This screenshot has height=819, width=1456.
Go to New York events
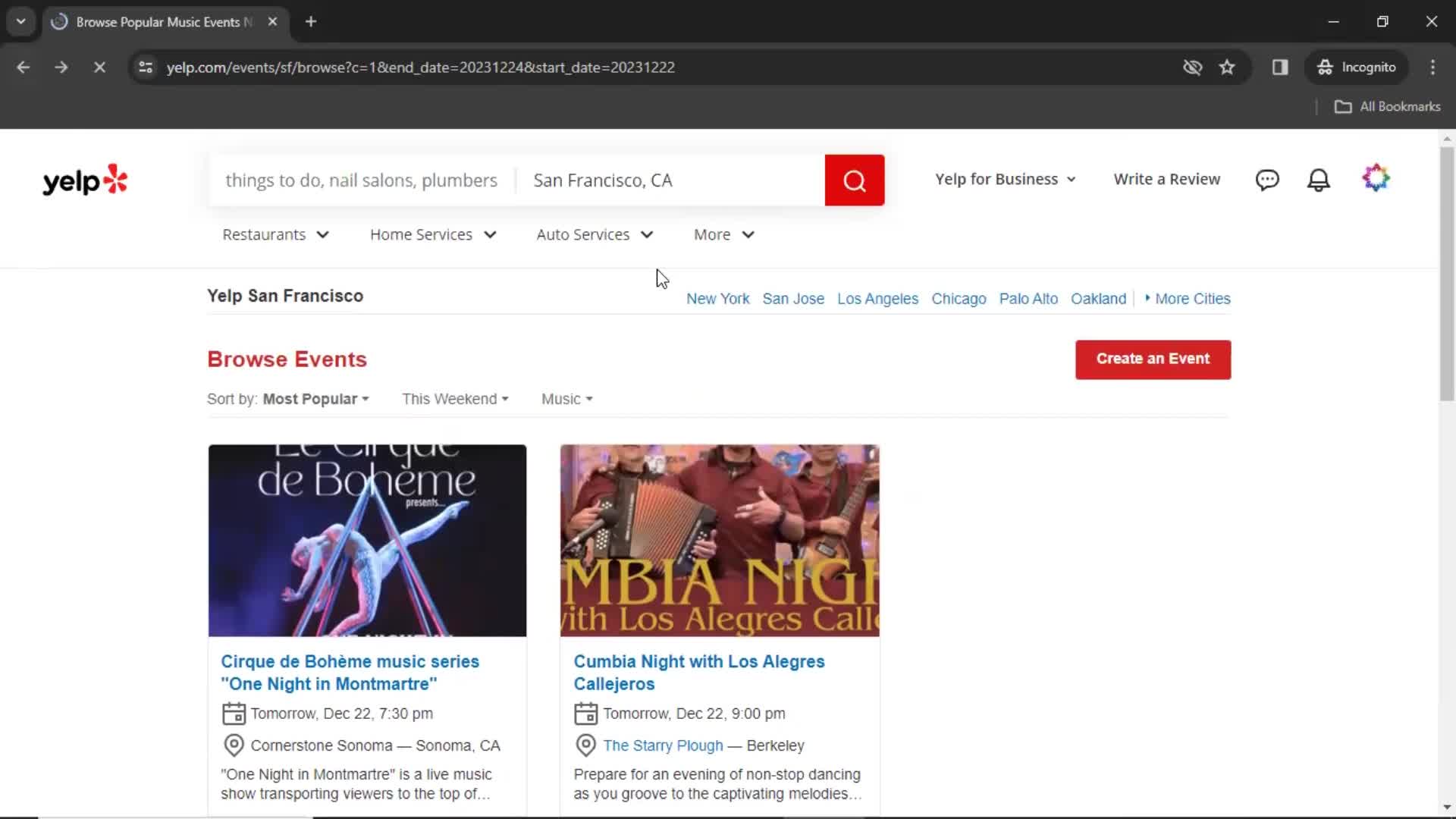[717, 299]
